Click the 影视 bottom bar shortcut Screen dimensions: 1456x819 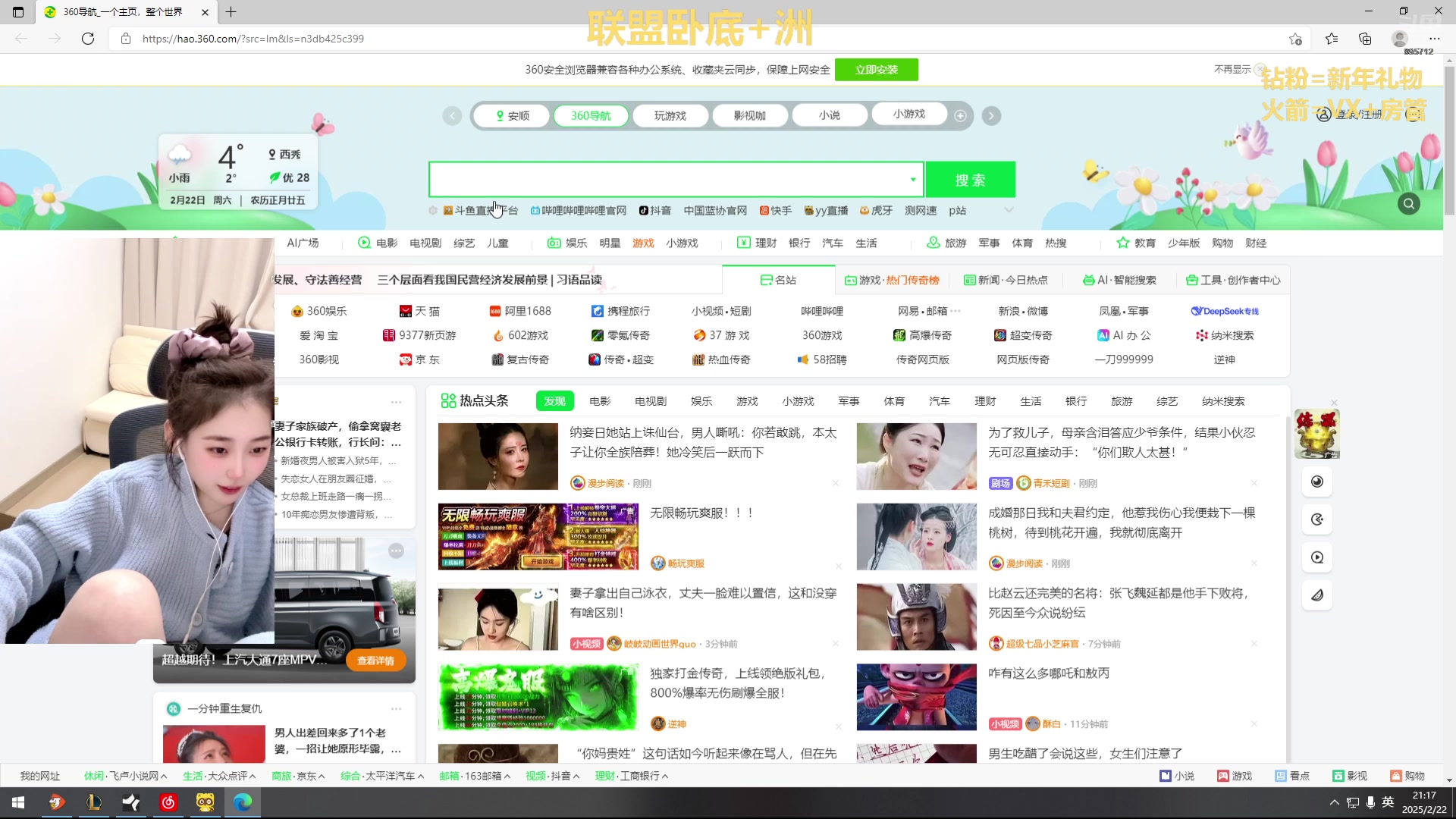[x=1349, y=777]
